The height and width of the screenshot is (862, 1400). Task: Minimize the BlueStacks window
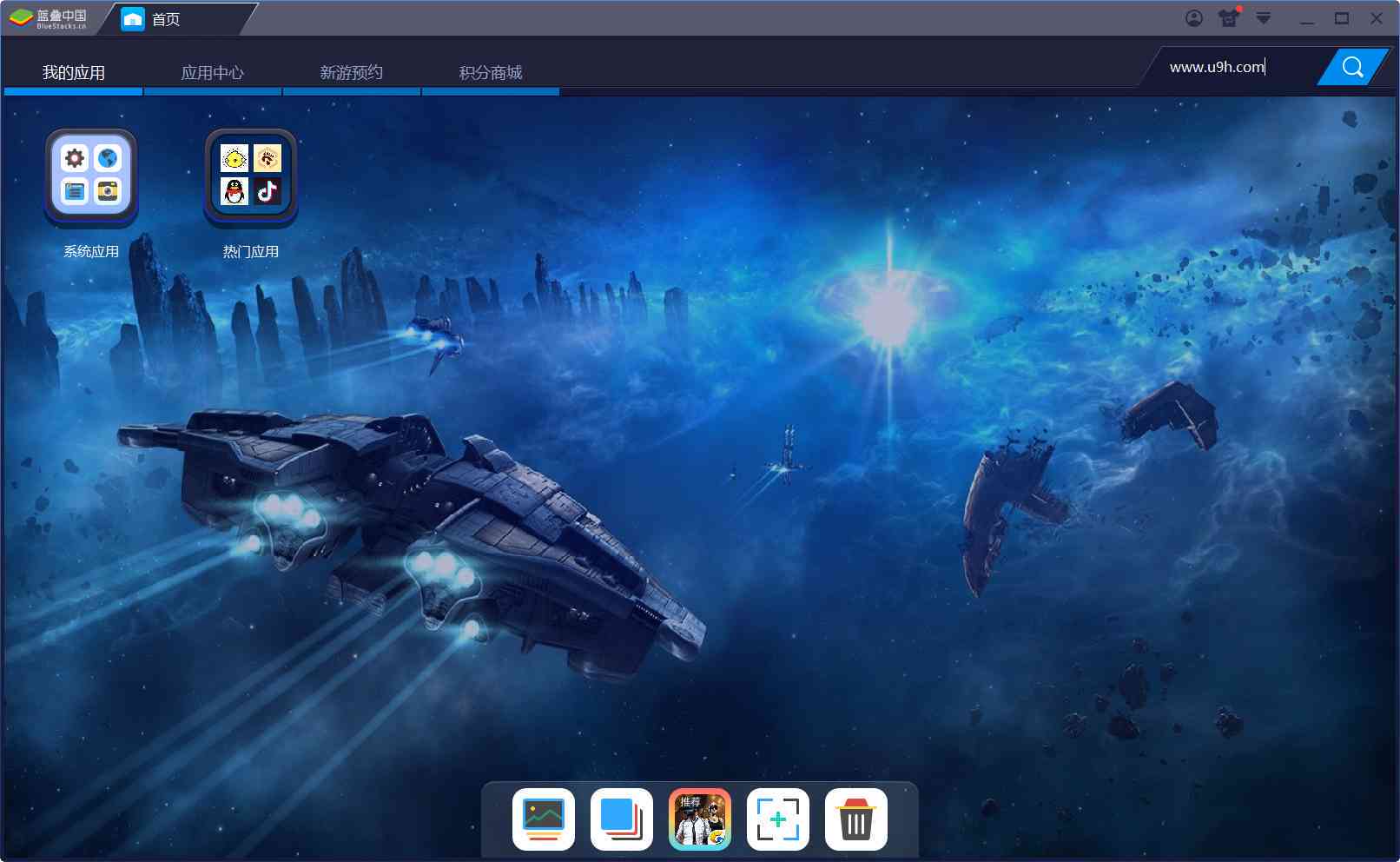click(1307, 18)
